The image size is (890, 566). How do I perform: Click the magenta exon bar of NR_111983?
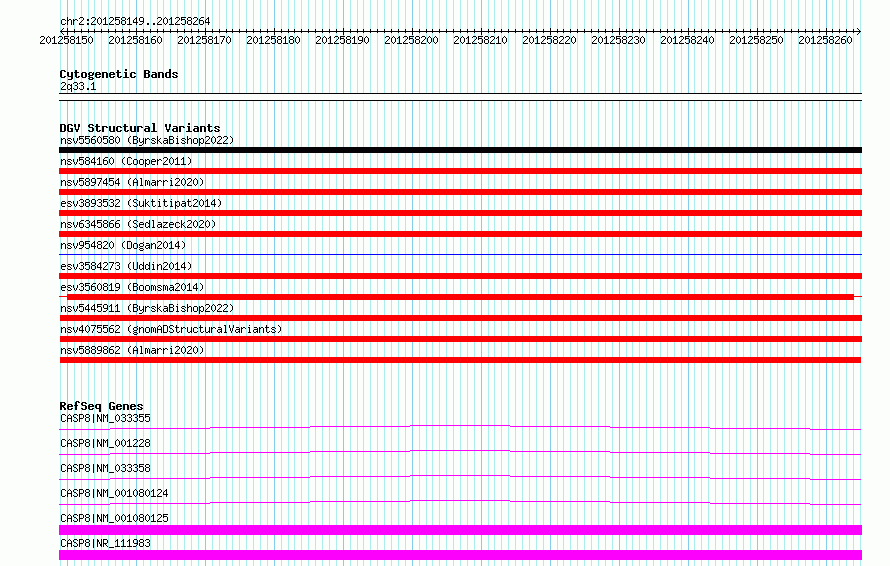(x=460, y=555)
